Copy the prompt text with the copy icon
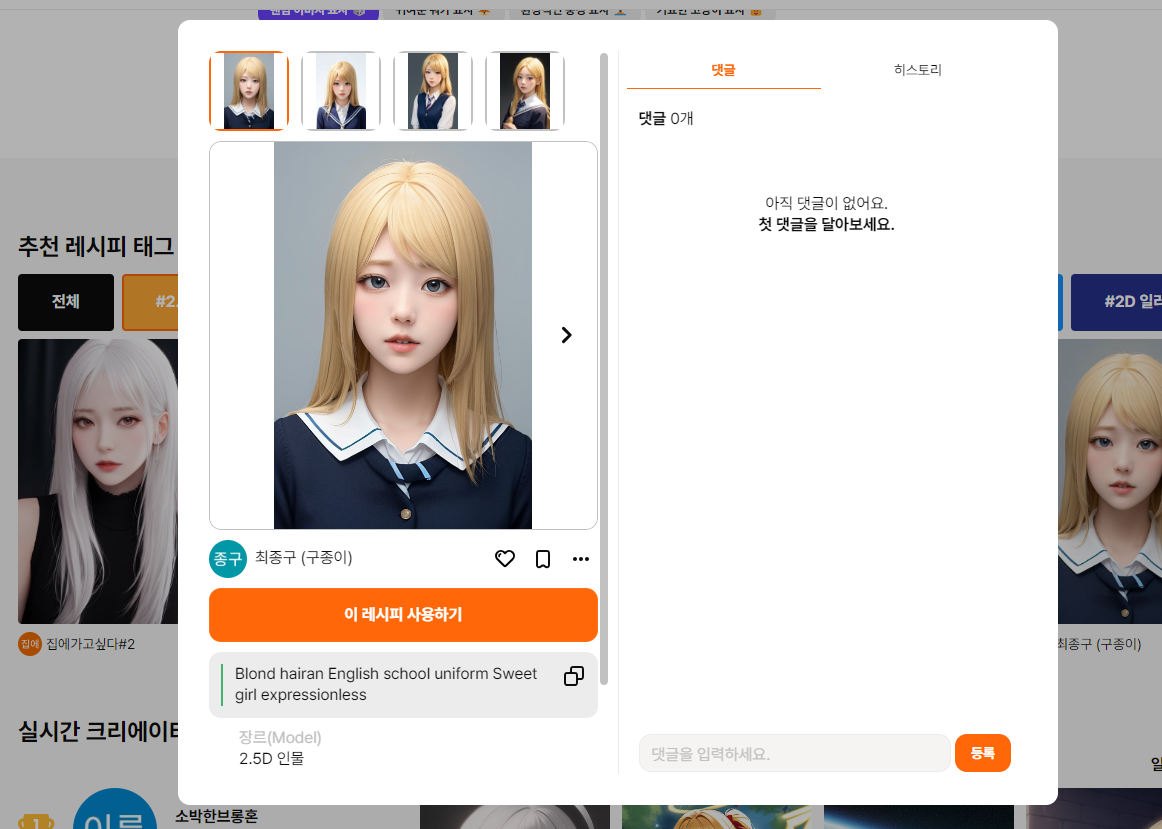 (x=574, y=676)
